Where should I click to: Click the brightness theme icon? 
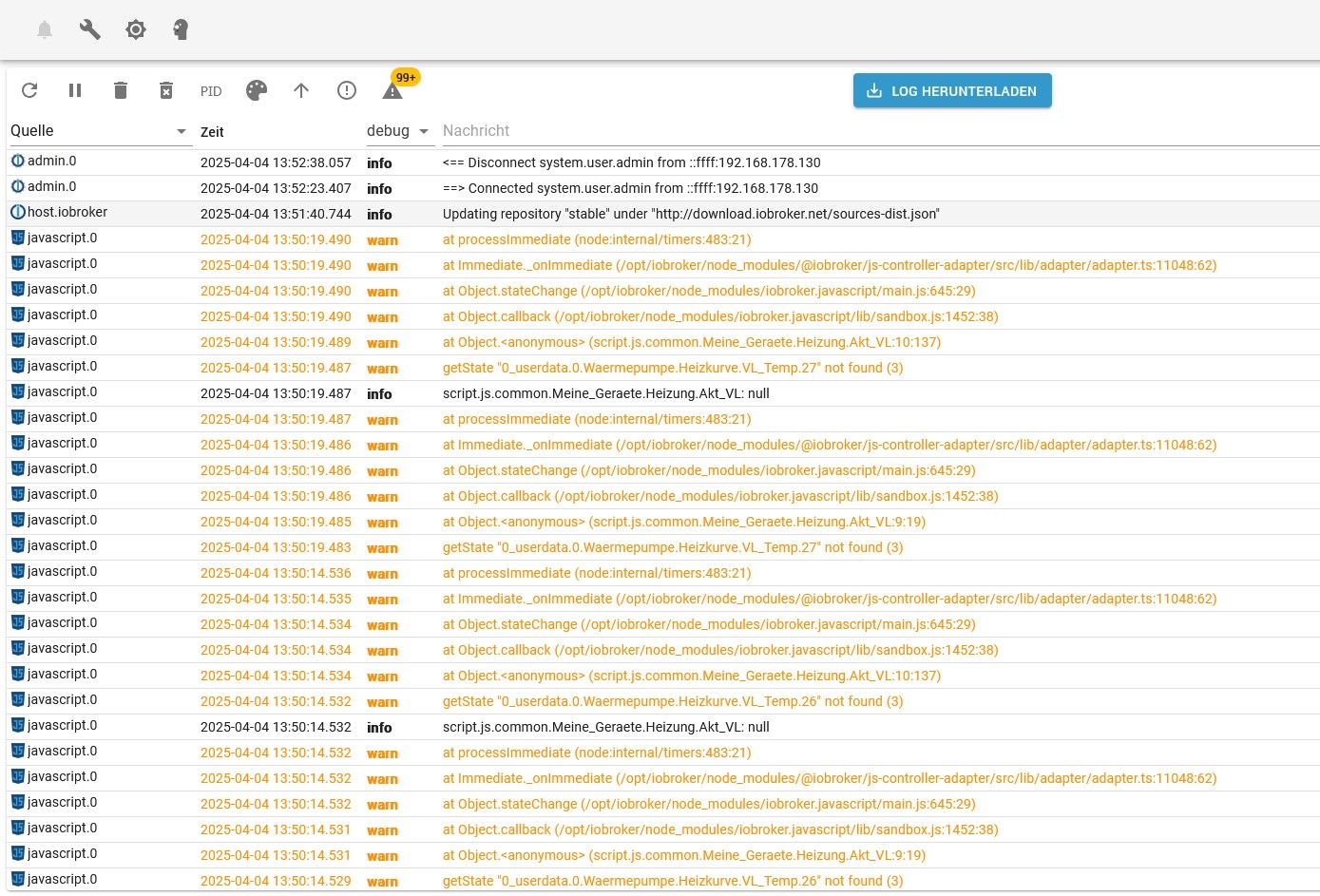tap(136, 29)
